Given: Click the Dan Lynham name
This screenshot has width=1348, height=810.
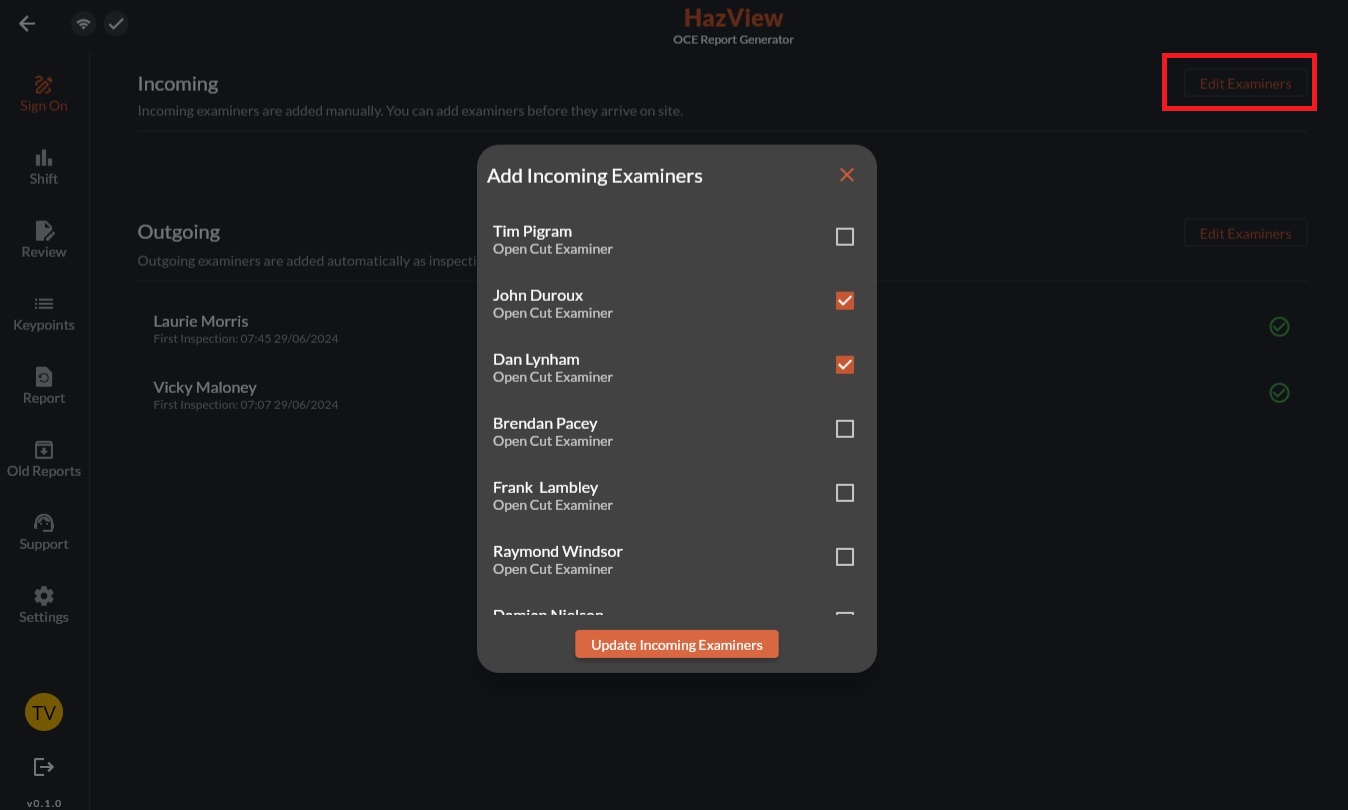Looking at the screenshot, I should pyautogui.click(x=536, y=359).
